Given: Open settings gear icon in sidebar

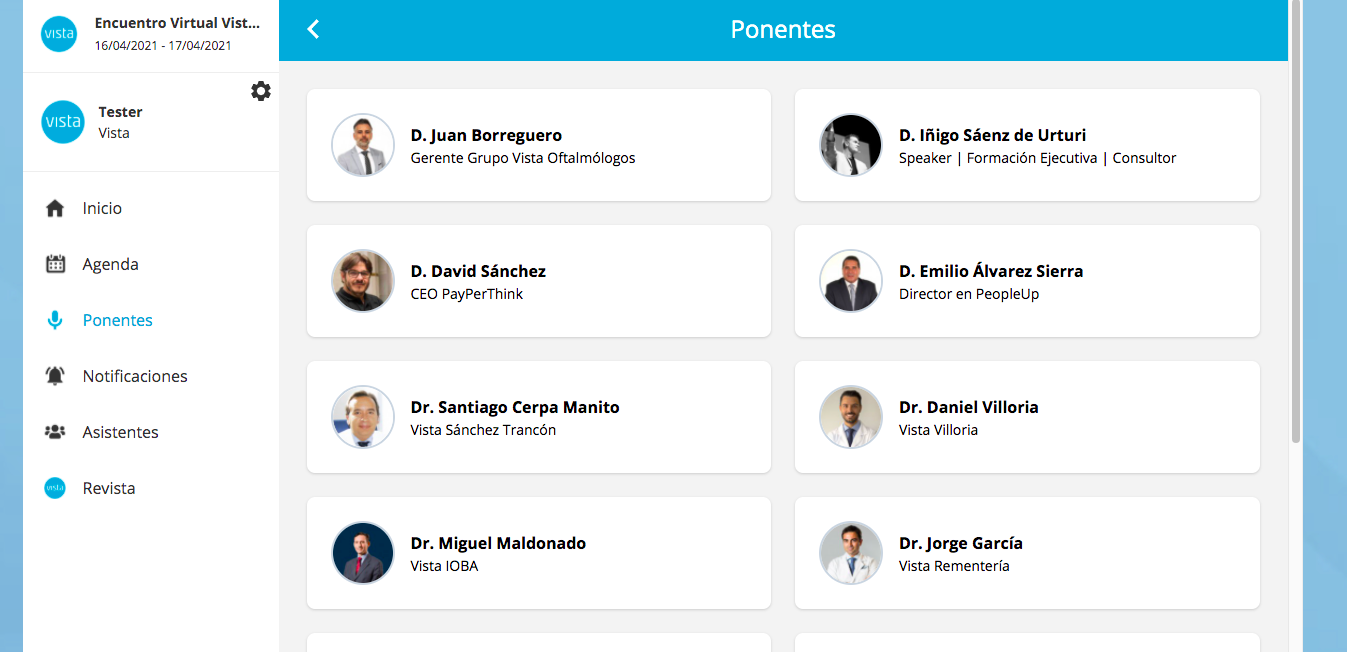Looking at the screenshot, I should pyautogui.click(x=261, y=91).
